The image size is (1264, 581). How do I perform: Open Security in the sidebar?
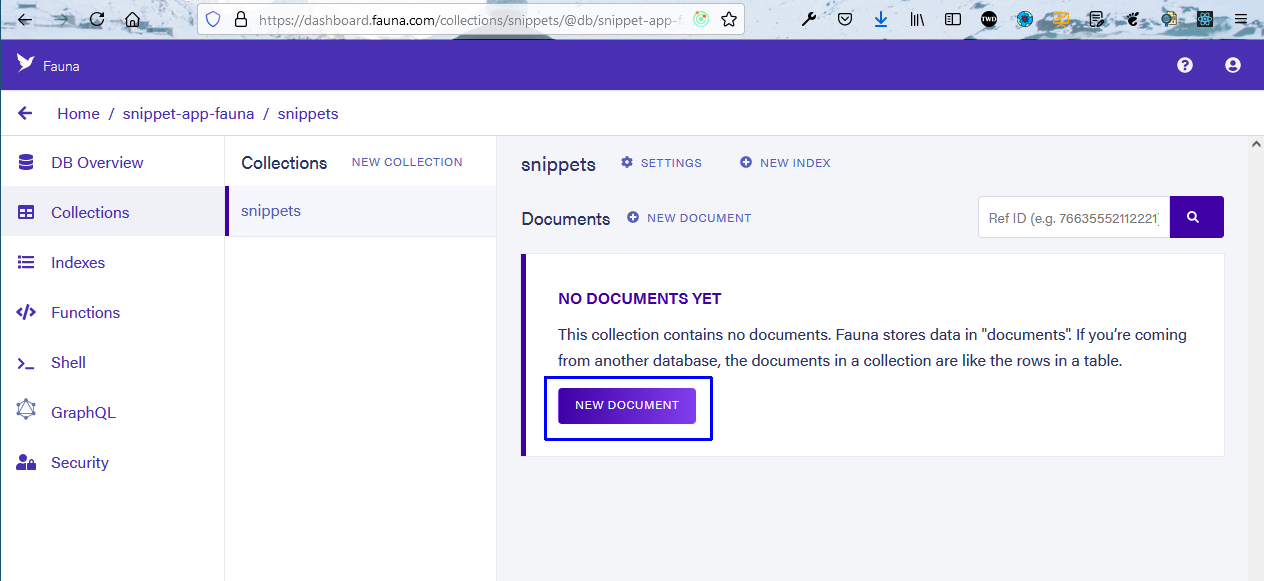112,462
